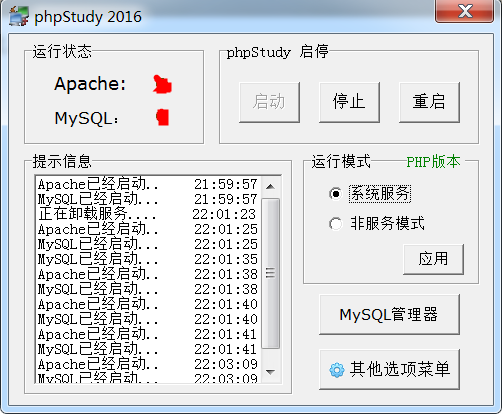
Task: Select the Apache已经启动 22:03:09 log line
Action: [x=148, y=364]
